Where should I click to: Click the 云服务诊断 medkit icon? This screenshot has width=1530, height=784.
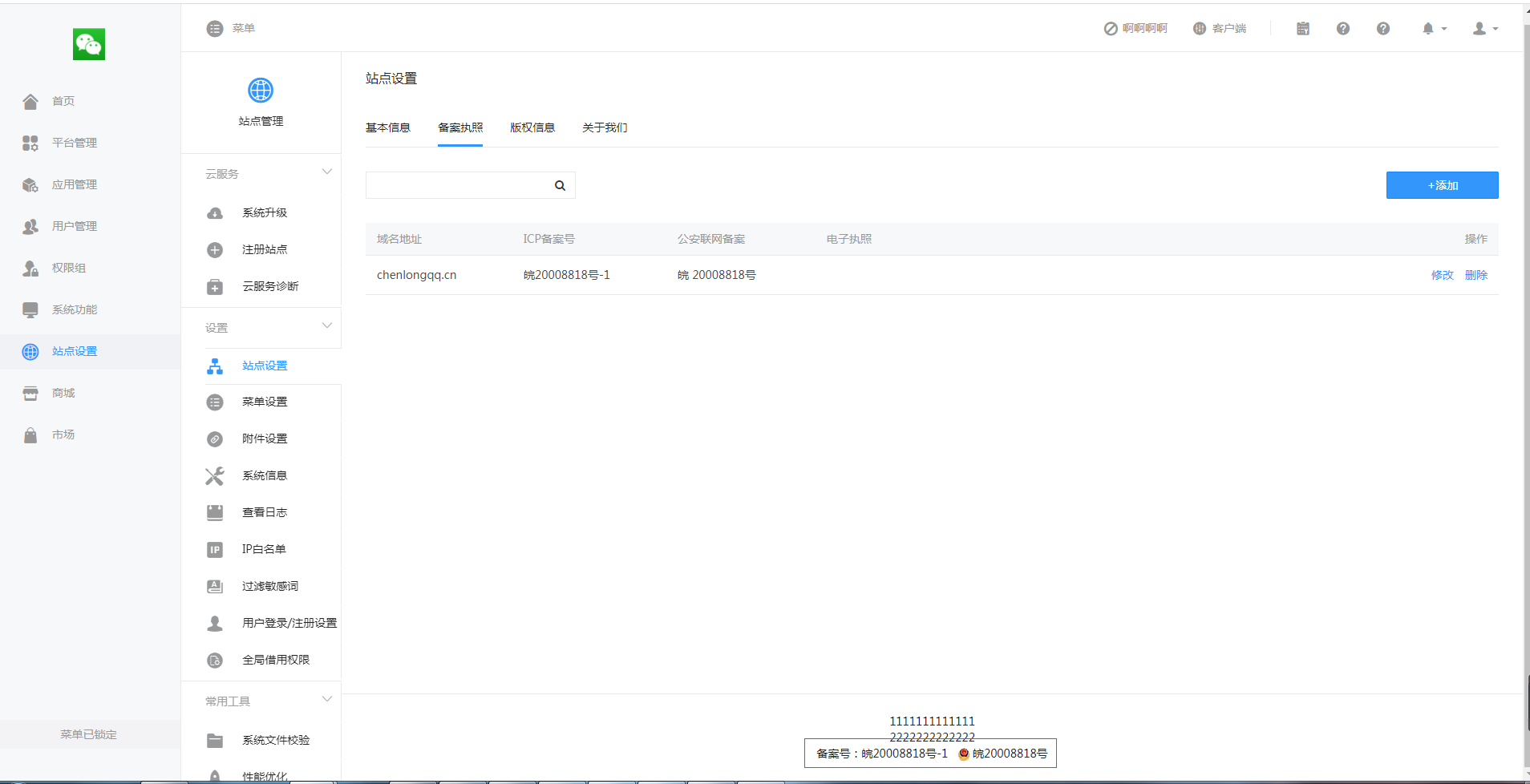tap(215, 287)
